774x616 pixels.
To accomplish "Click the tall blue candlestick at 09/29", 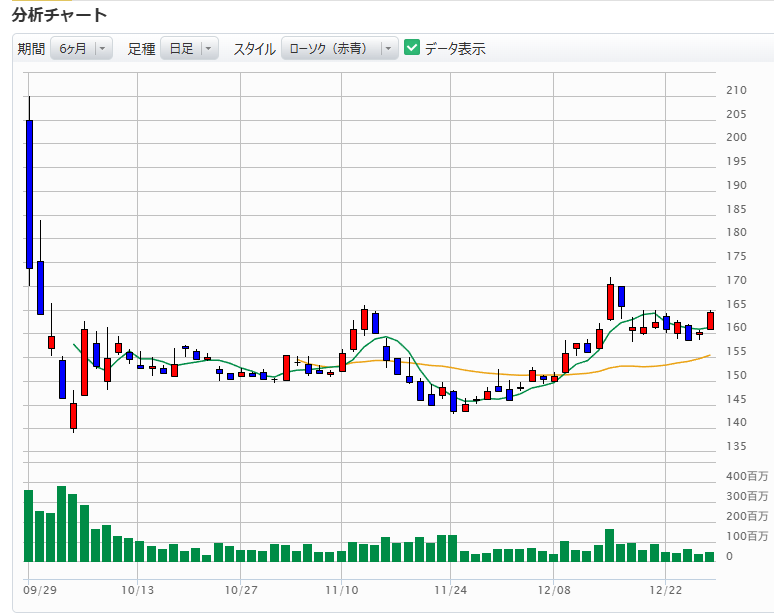I will (29, 194).
